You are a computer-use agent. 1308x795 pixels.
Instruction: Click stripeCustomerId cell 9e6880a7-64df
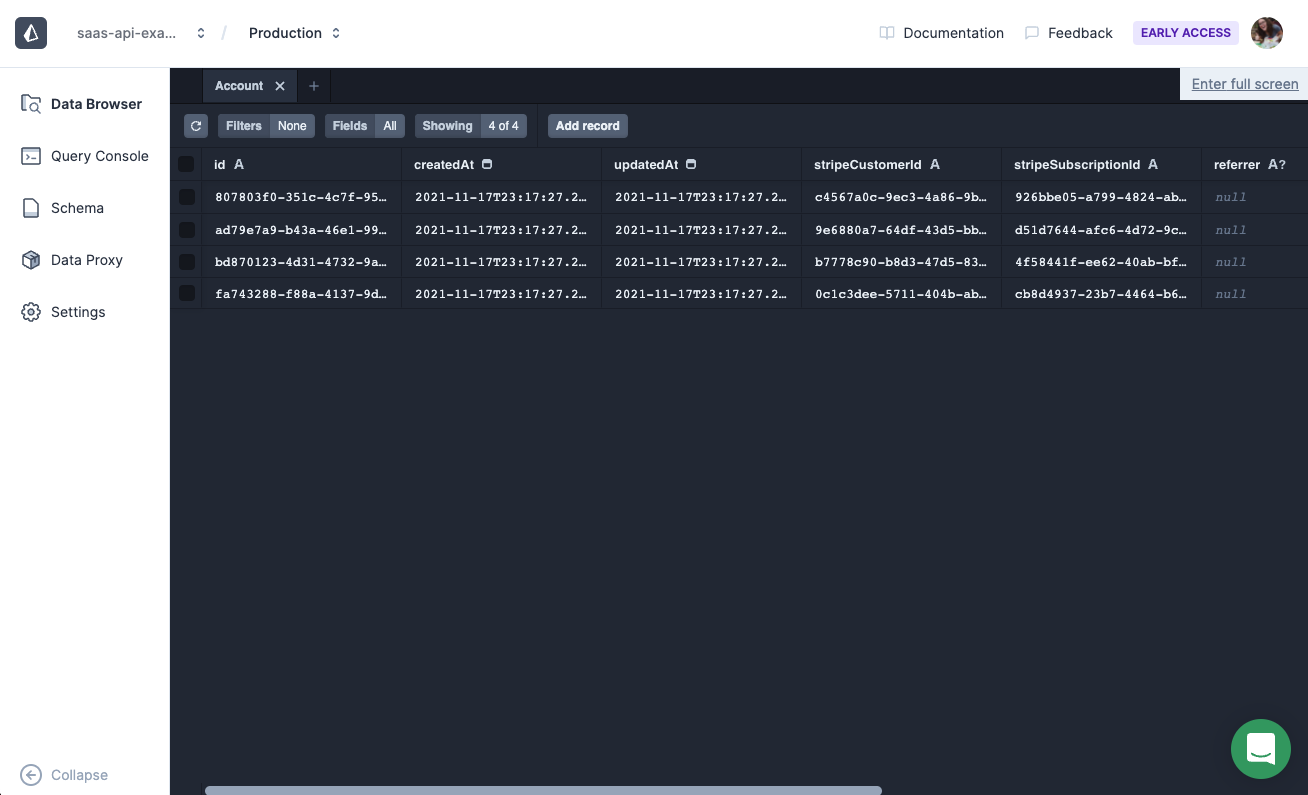(x=902, y=230)
